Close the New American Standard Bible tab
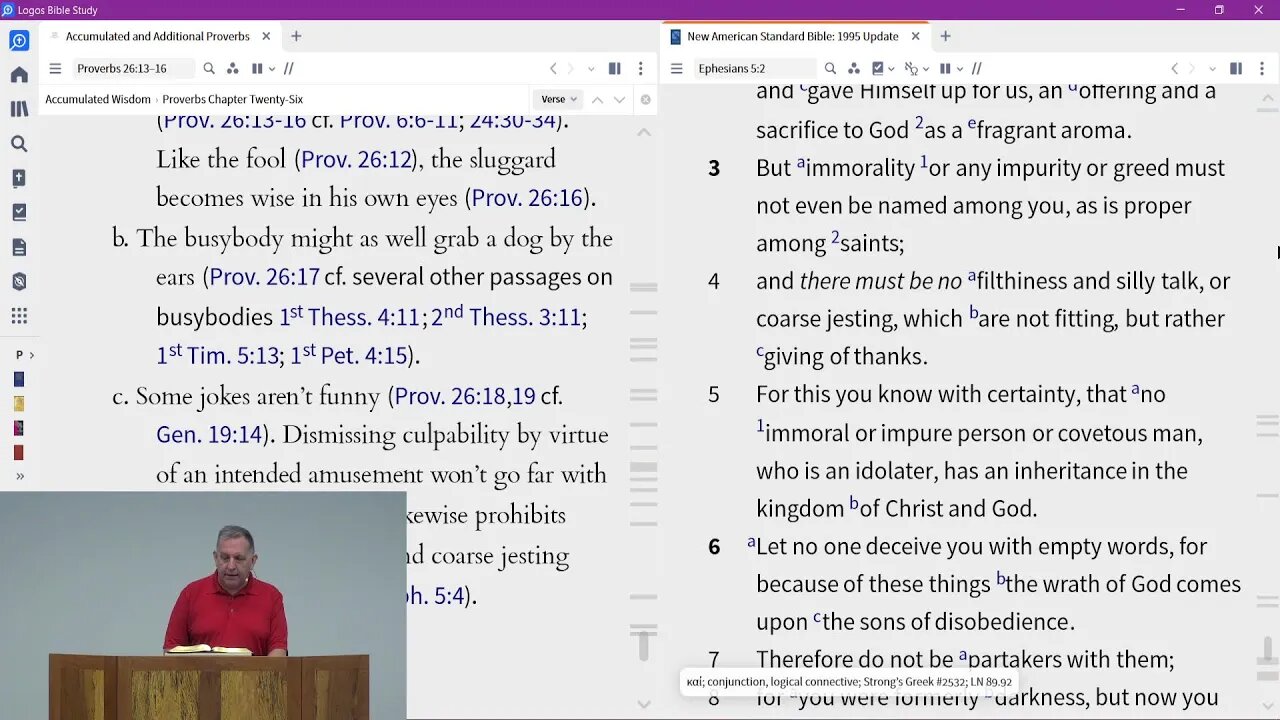The width and height of the screenshot is (1280, 720). click(x=915, y=36)
